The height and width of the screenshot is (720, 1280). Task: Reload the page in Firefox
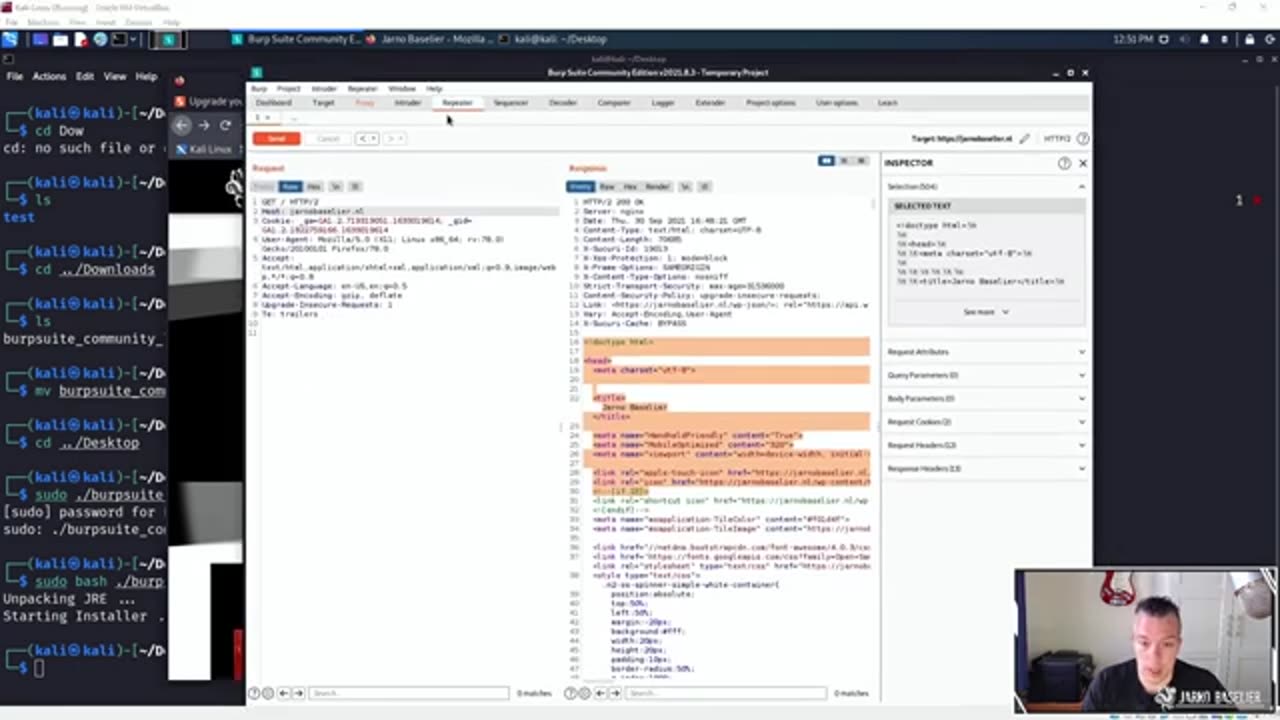click(225, 125)
